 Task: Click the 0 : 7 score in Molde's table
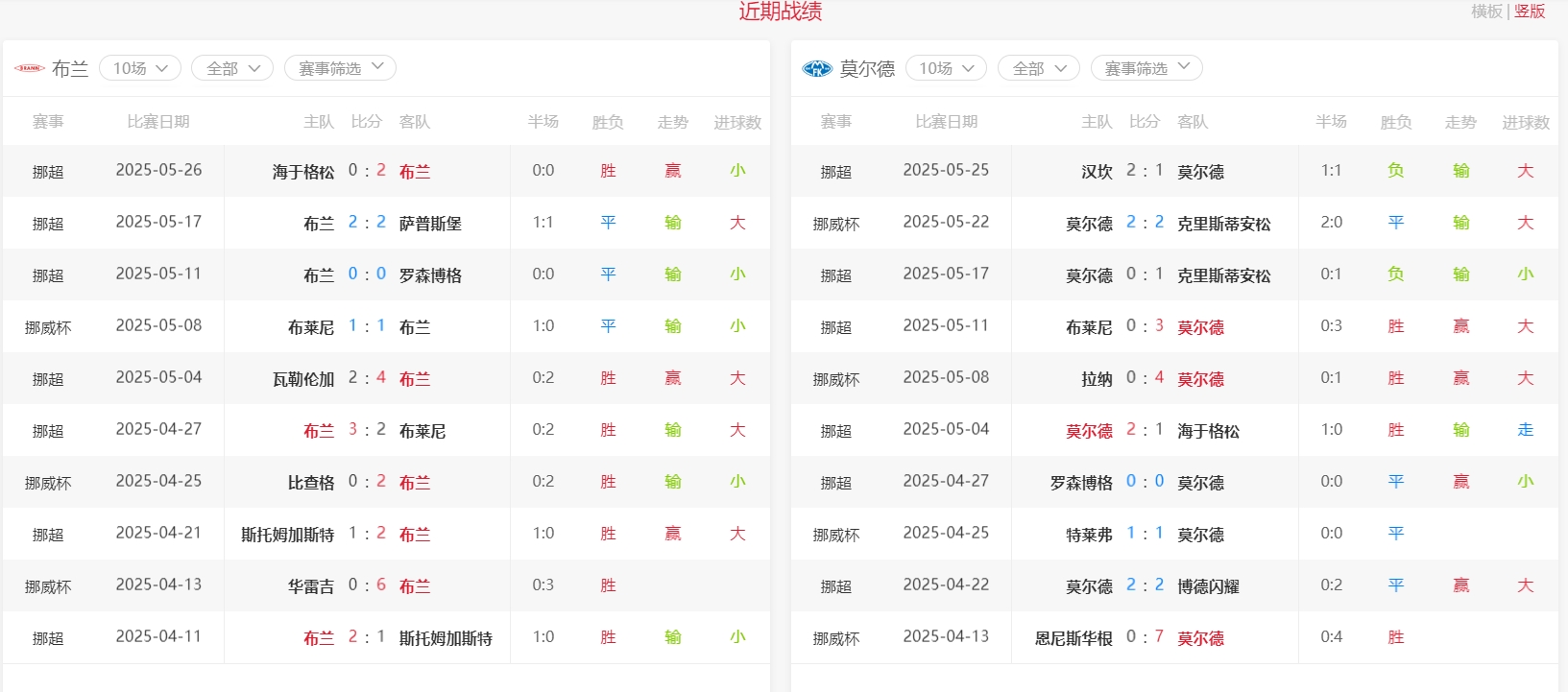pos(1145,636)
